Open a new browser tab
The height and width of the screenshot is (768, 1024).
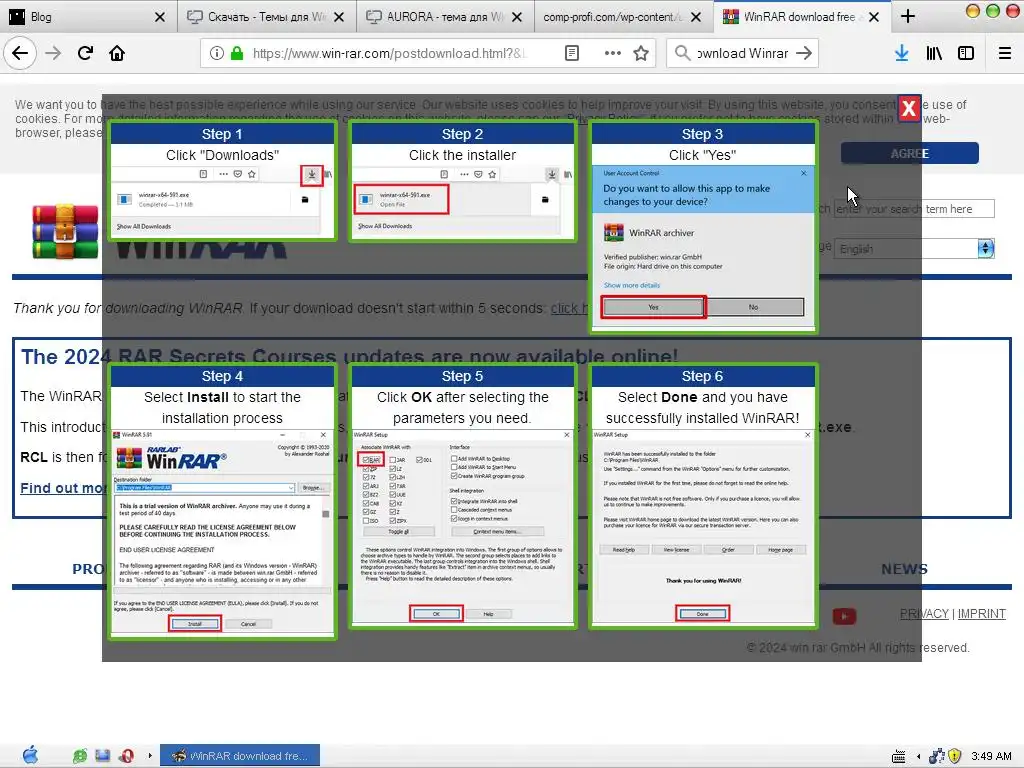(908, 17)
